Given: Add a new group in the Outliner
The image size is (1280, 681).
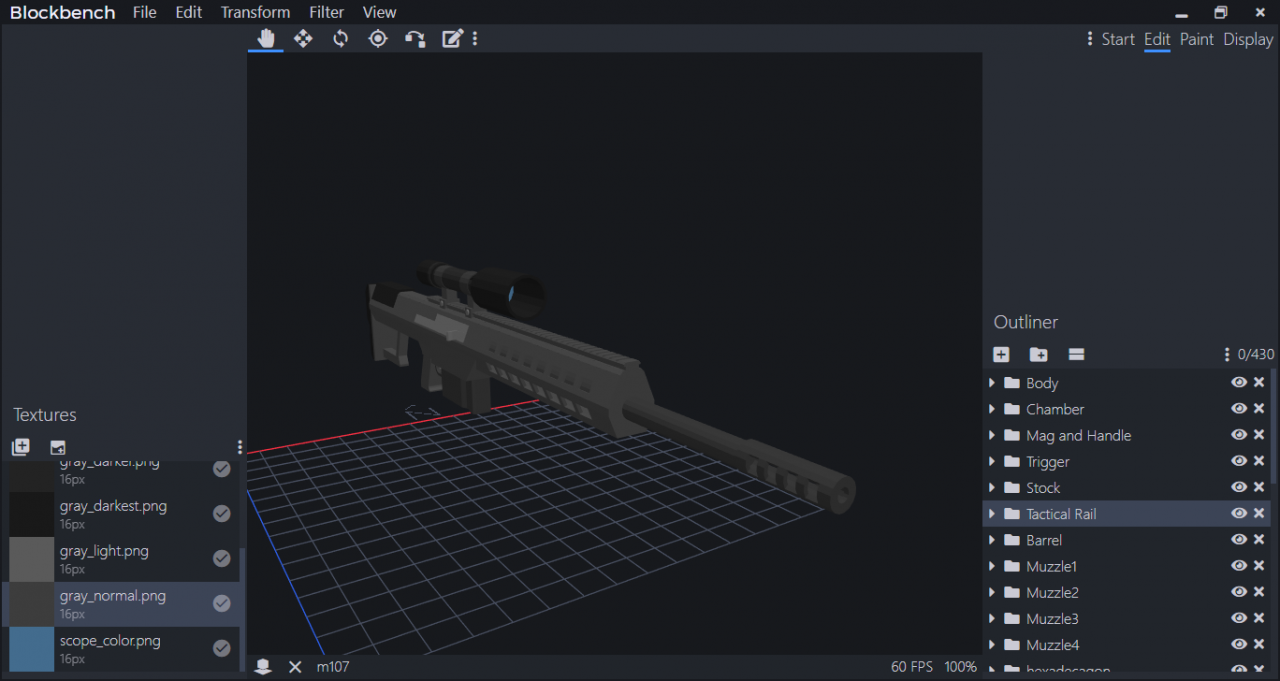Looking at the screenshot, I should [1038, 354].
